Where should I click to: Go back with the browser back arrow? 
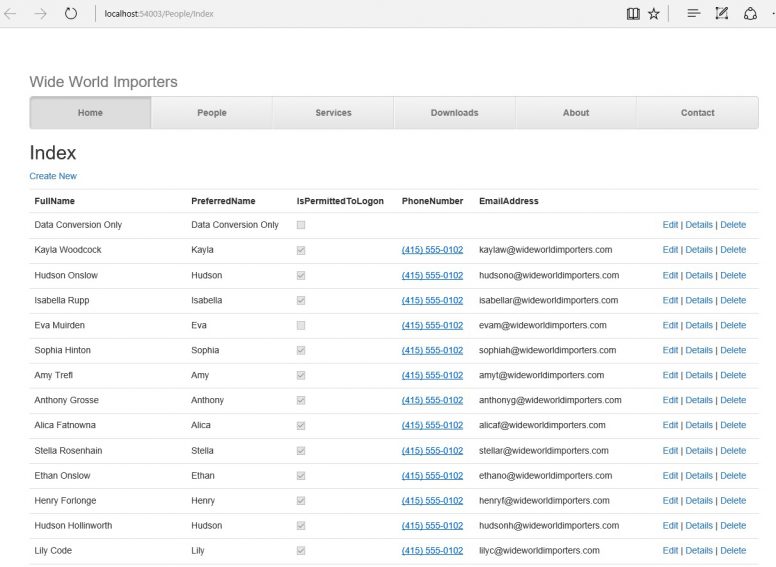coord(10,14)
